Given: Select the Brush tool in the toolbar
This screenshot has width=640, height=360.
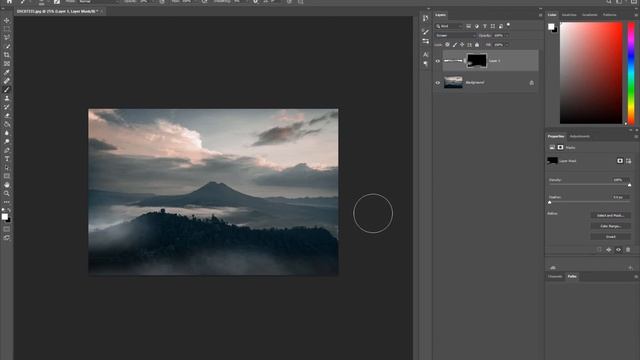Looking at the screenshot, I should (7, 90).
